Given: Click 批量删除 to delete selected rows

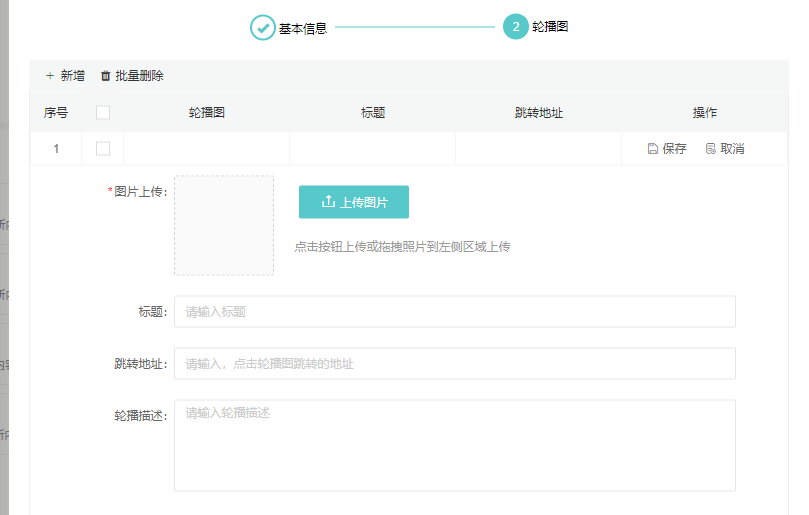Looking at the screenshot, I should (x=132, y=76).
